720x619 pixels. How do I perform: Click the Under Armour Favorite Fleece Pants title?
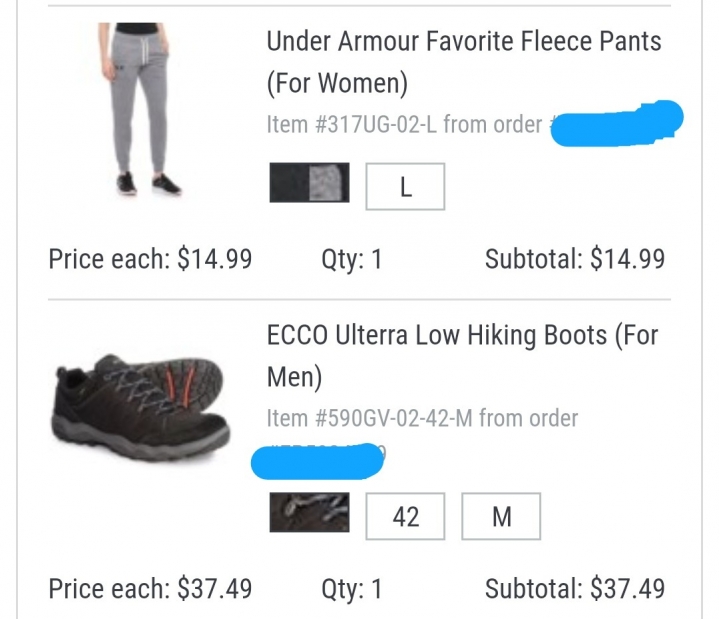(x=464, y=62)
